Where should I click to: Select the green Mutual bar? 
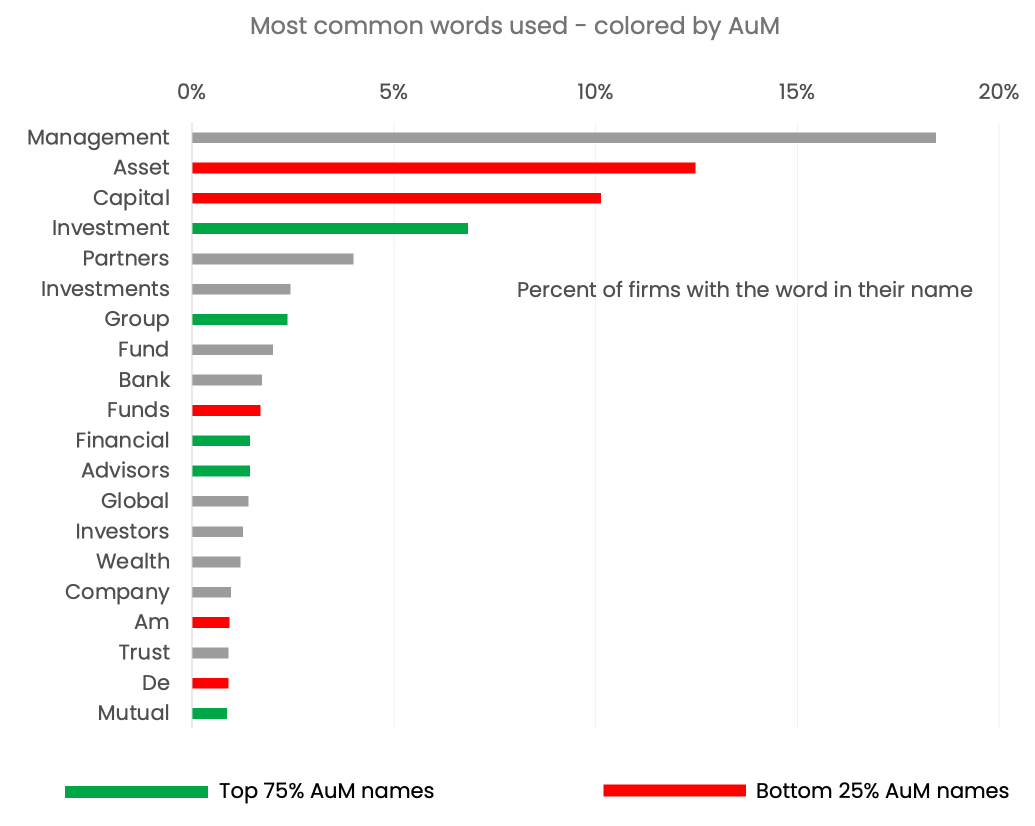[209, 713]
